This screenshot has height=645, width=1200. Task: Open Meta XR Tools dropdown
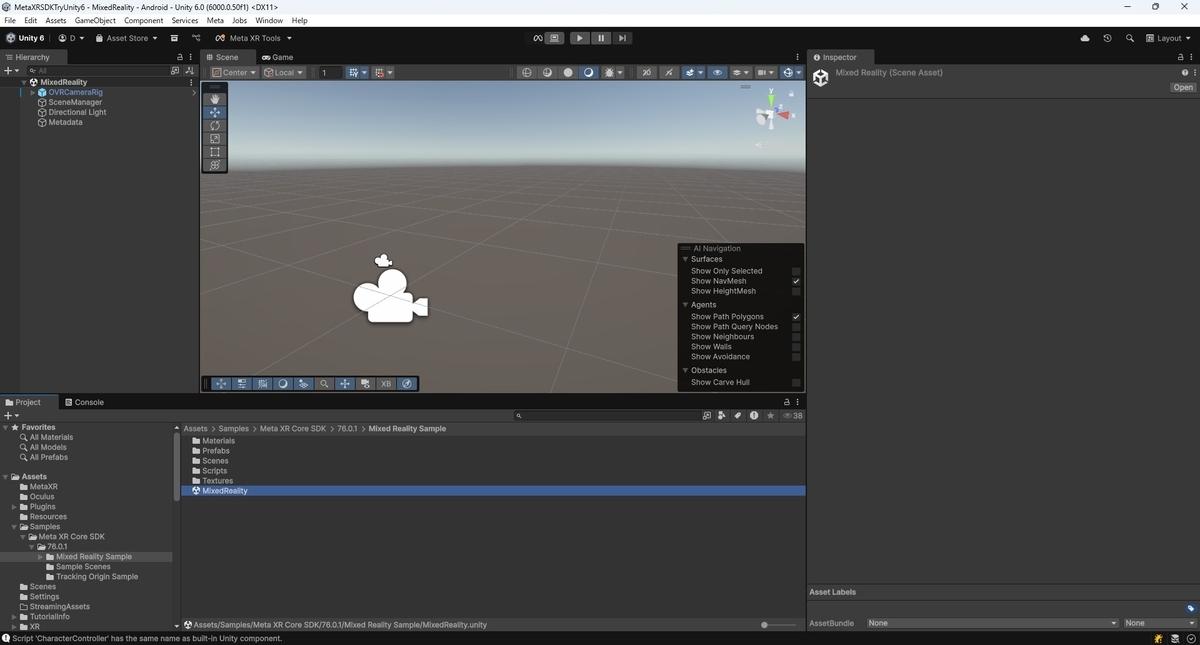[x=254, y=38]
